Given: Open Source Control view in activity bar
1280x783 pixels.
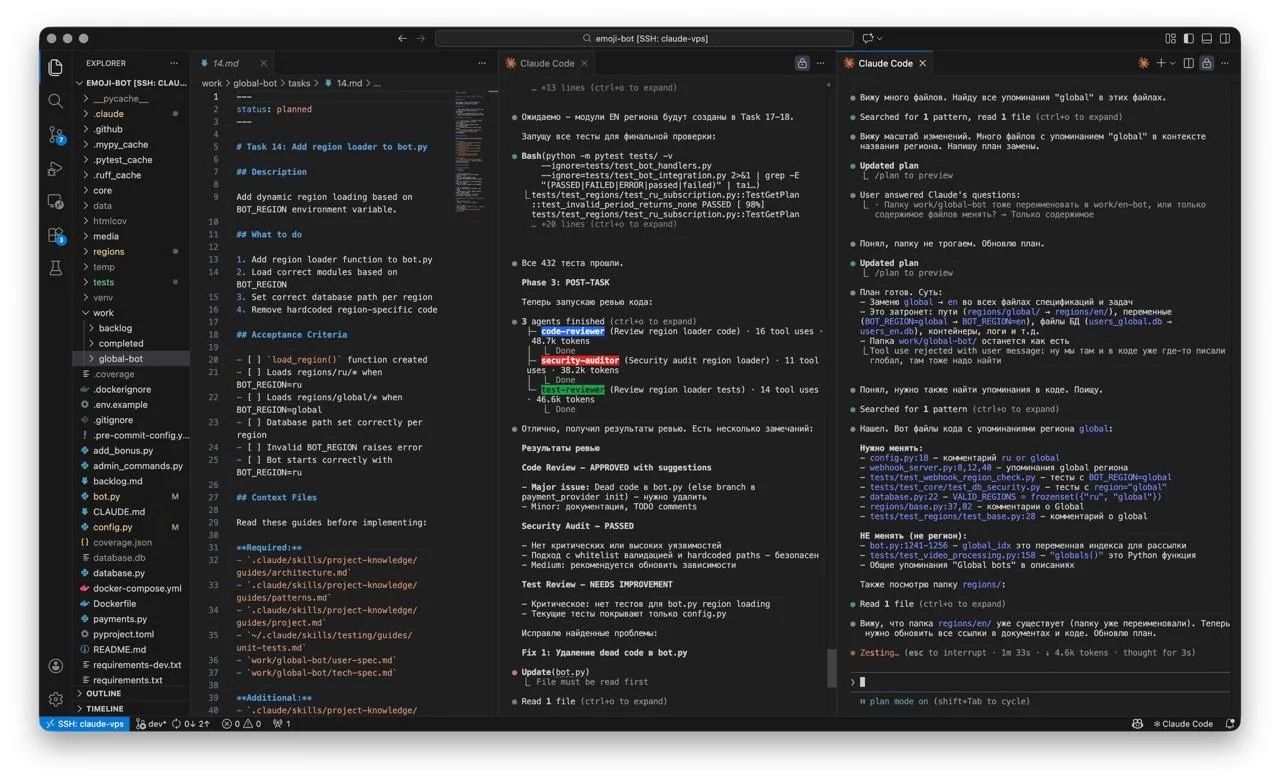Looking at the screenshot, I should 56,135.
